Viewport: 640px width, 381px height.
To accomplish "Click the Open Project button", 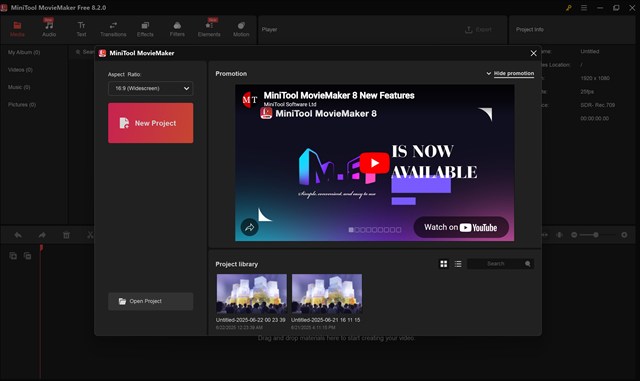I will [151, 301].
